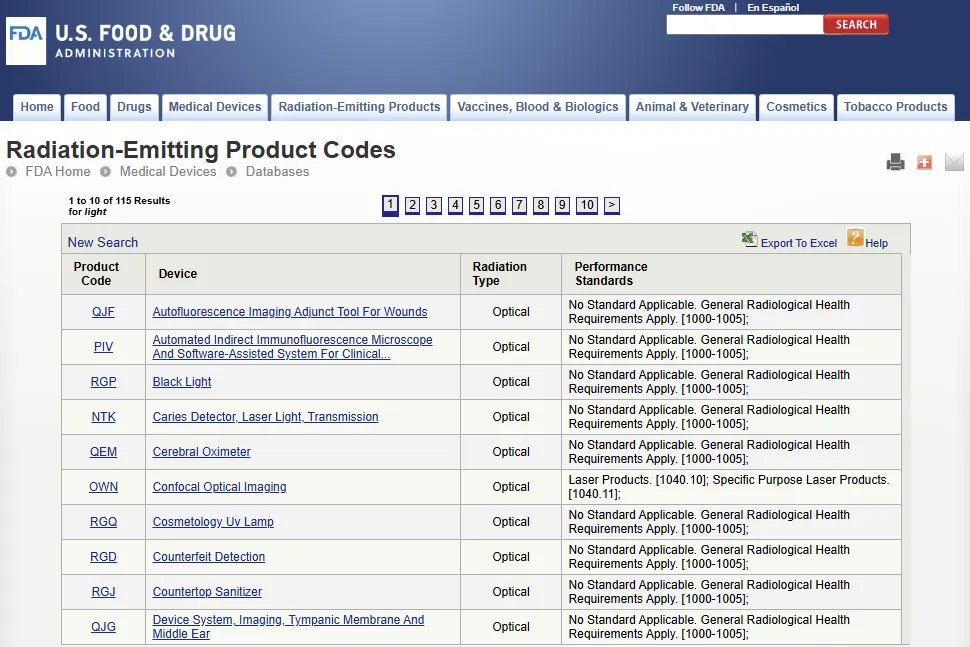Click the orange plus share icon
This screenshot has width=970, height=647.
pyautogui.click(x=924, y=162)
